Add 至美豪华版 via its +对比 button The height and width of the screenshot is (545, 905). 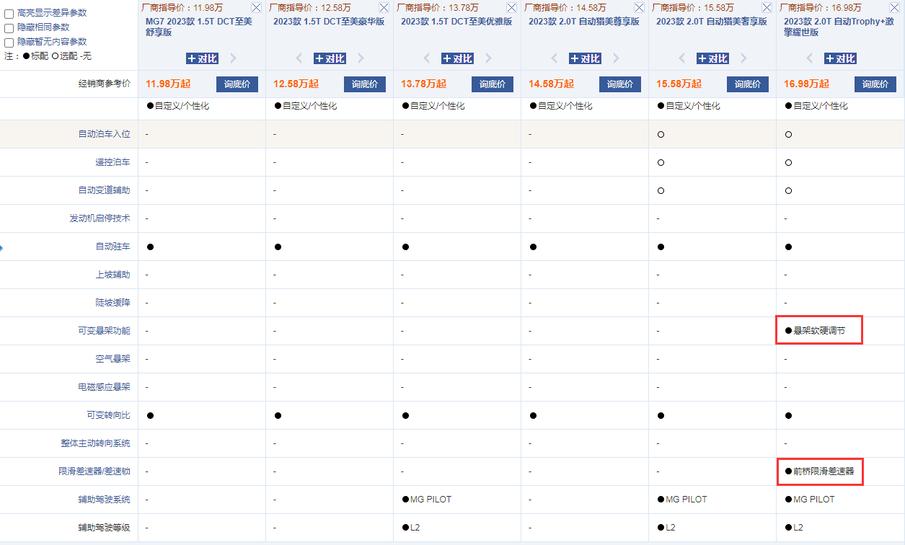coord(330,58)
